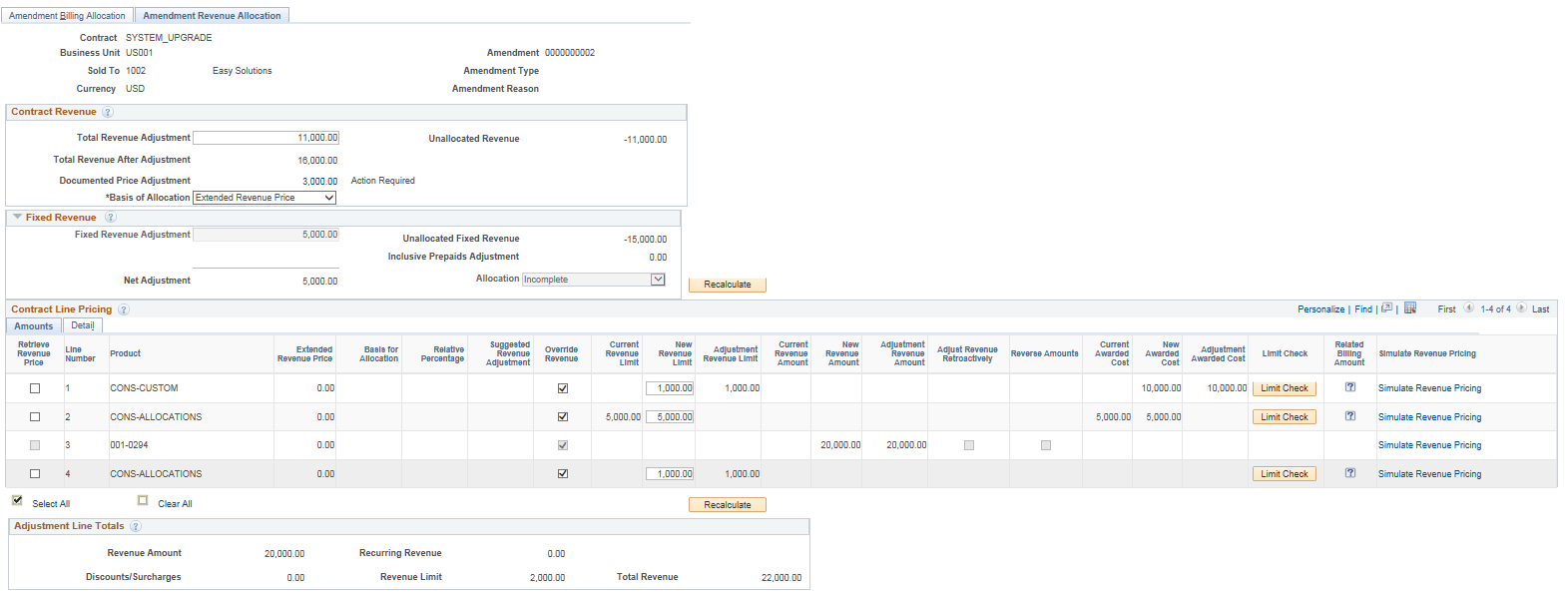
Task: Open Related Billing Amount icon for CONS-CUSTOM
Action: 1349,387
